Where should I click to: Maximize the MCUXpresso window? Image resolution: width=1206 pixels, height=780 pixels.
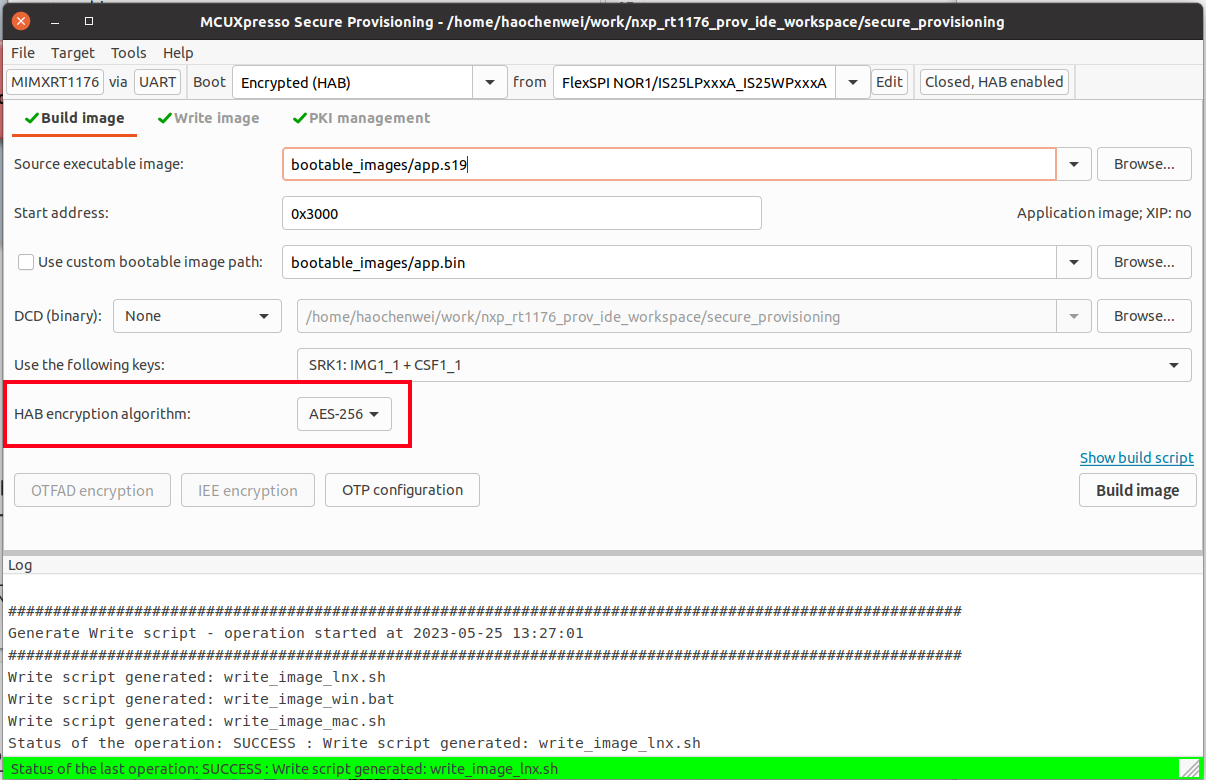coord(89,21)
